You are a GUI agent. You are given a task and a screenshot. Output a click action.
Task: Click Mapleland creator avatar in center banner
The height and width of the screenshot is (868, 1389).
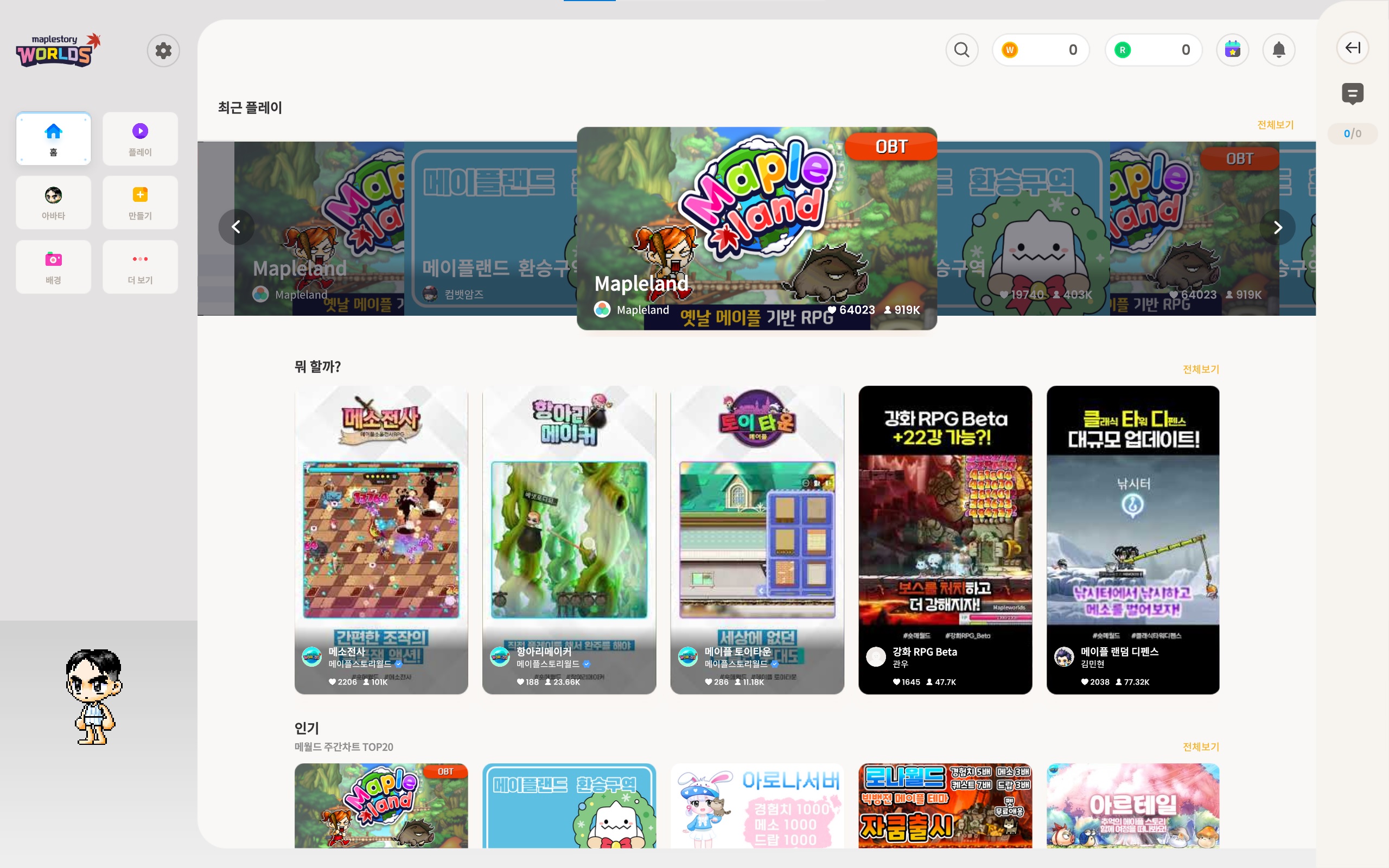(602, 309)
